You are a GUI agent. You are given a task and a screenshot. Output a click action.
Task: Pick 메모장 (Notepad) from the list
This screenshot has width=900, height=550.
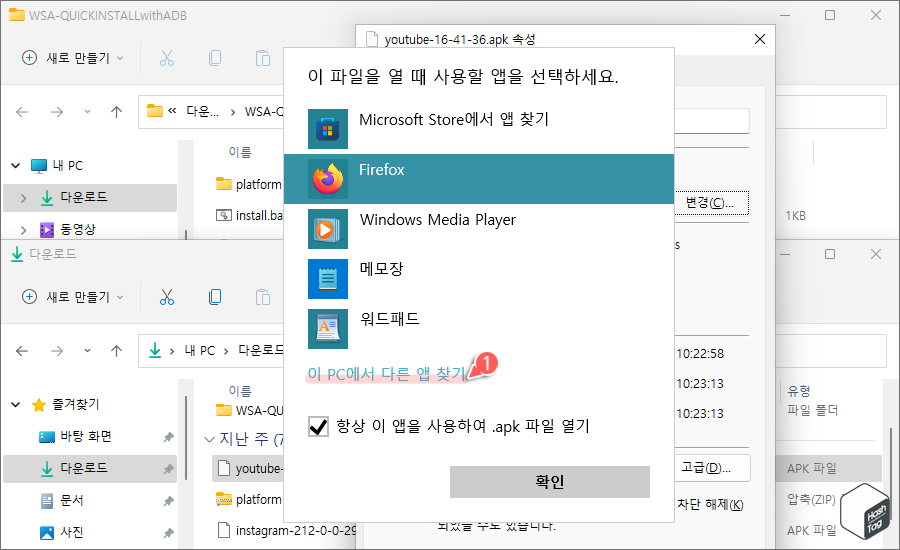pyautogui.click(x=479, y=278)
